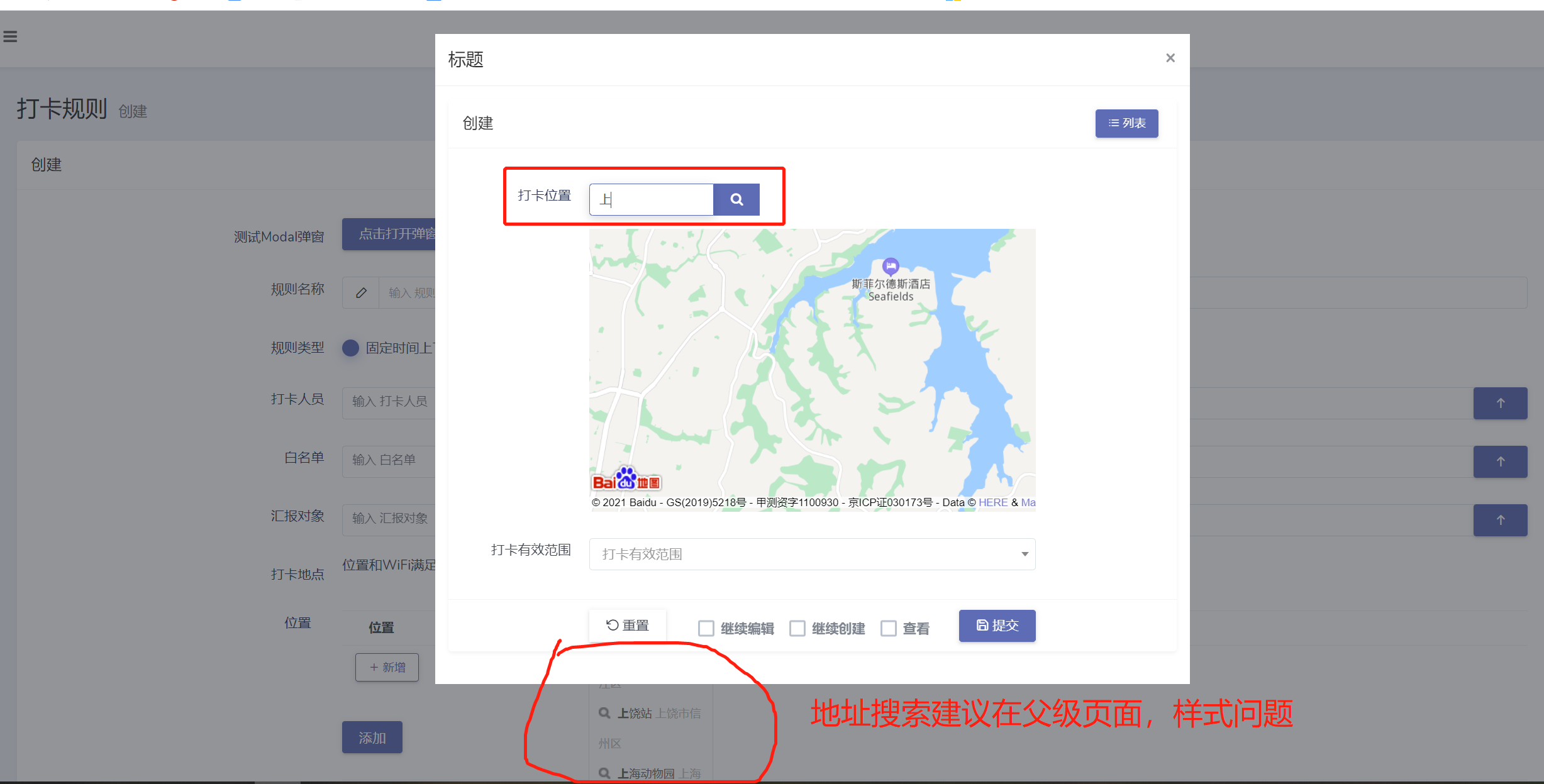Tick the 继续创建 checkbox
The image size is (1544, 784).
797,628
